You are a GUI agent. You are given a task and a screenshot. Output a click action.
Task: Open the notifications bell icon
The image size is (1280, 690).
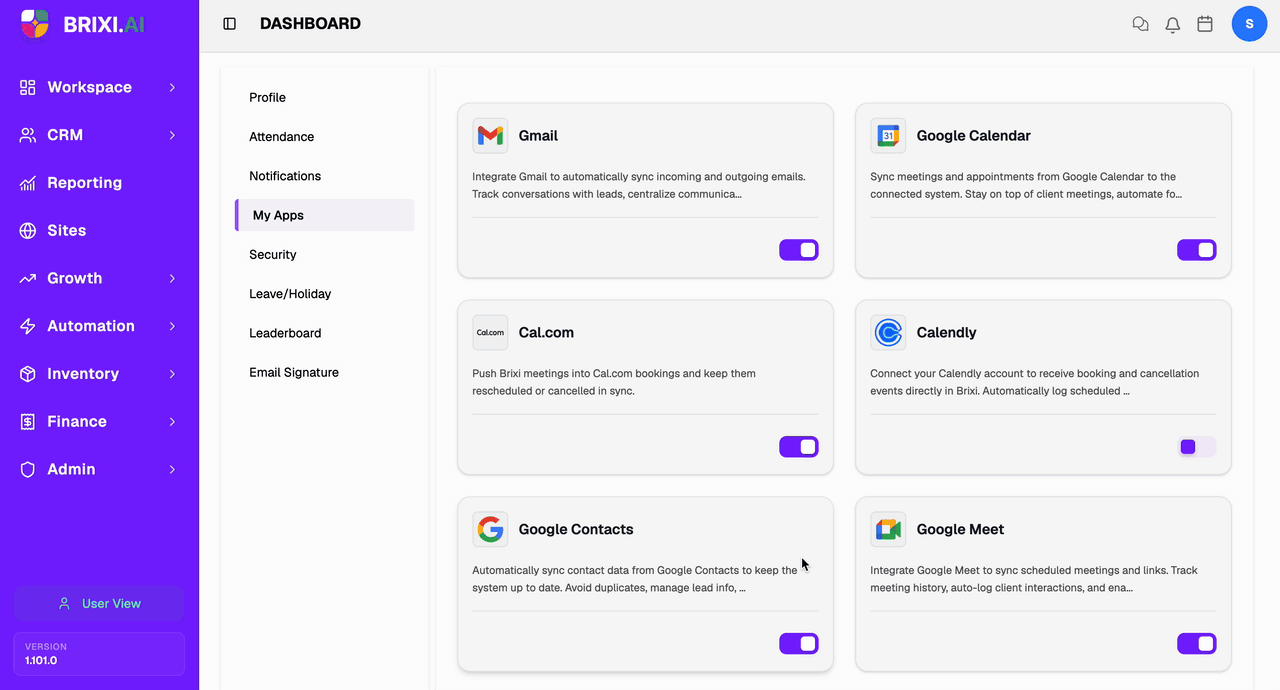[x=1173, y=24]
